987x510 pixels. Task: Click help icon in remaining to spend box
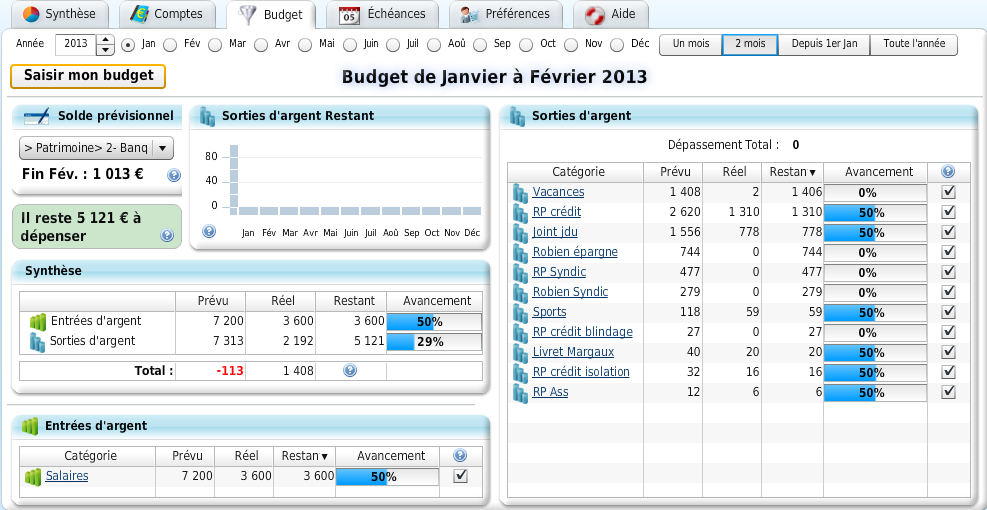pyautogui.click(x=167, y=236)
